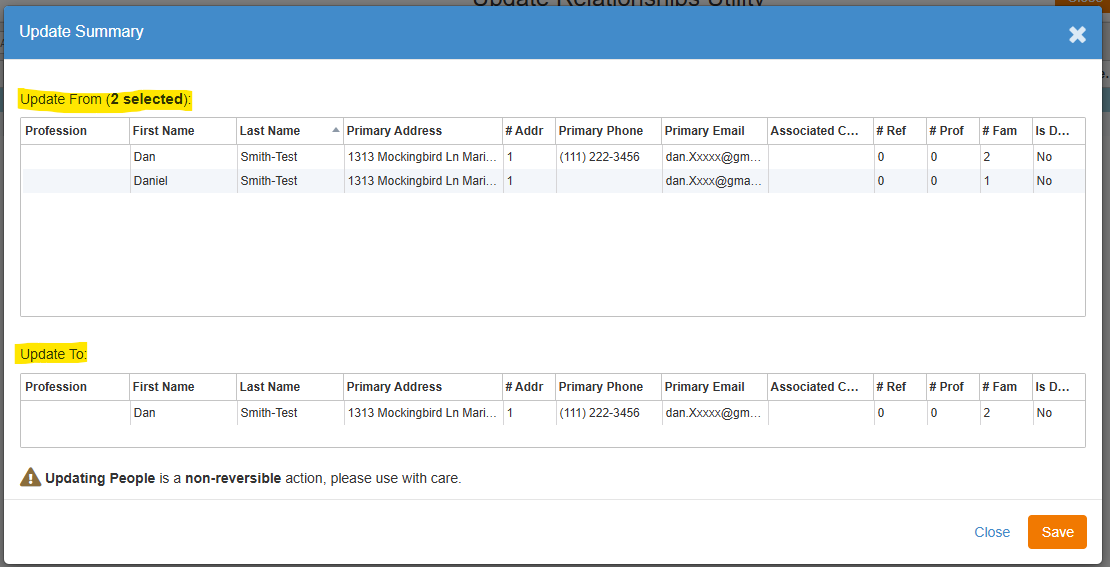Click First Name header in Update To table
Viewport: 1110px width, 567px height.
[x=183, y=387]
